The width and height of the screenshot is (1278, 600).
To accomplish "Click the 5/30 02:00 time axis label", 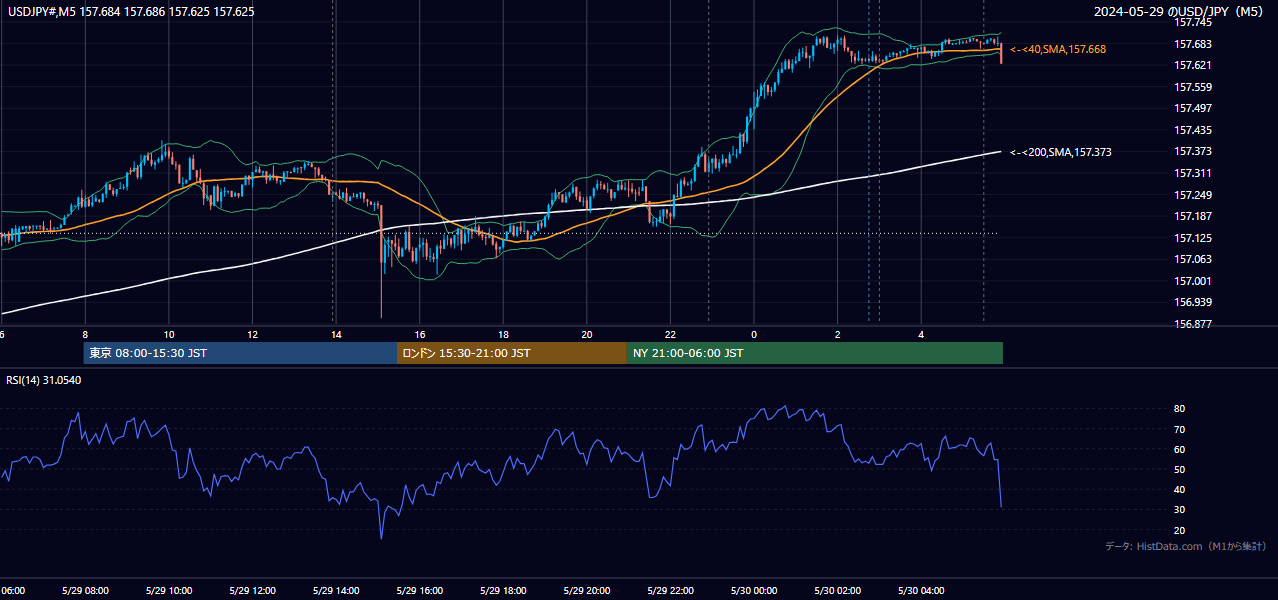I will pyautogui.click(x=837, y=591).
